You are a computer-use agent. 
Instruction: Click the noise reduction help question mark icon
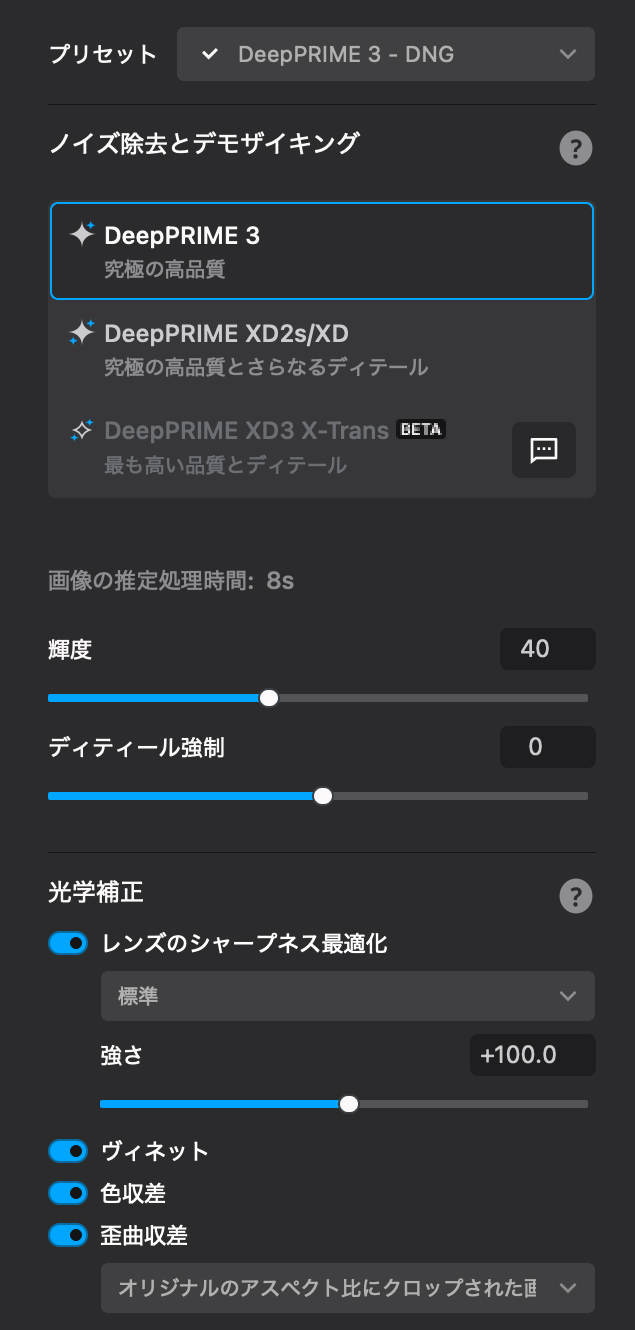575,148
